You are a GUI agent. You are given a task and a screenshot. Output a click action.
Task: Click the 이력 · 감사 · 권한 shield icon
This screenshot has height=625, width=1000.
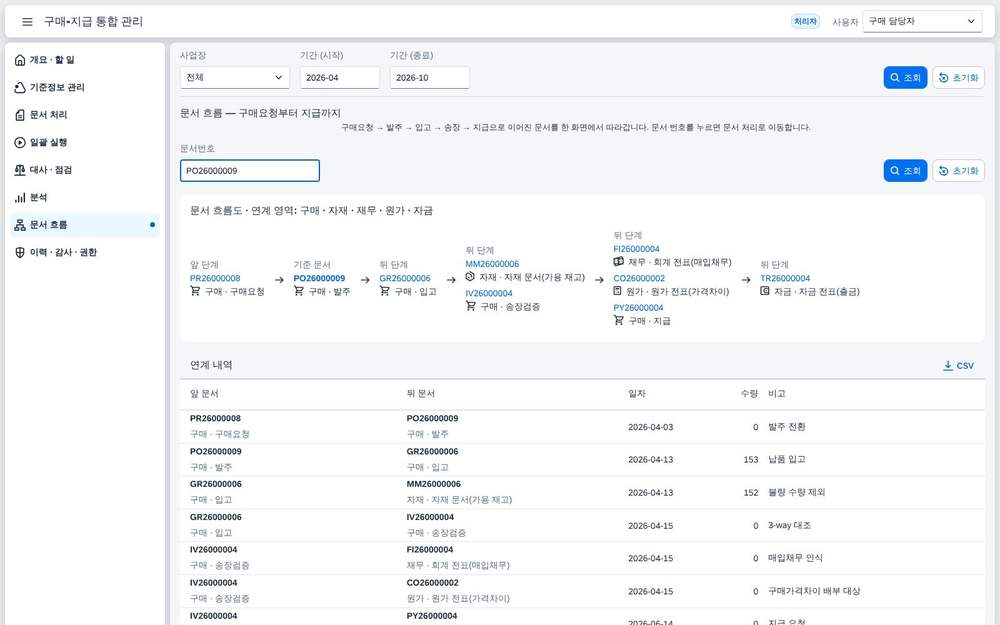(x=20, y=253)
